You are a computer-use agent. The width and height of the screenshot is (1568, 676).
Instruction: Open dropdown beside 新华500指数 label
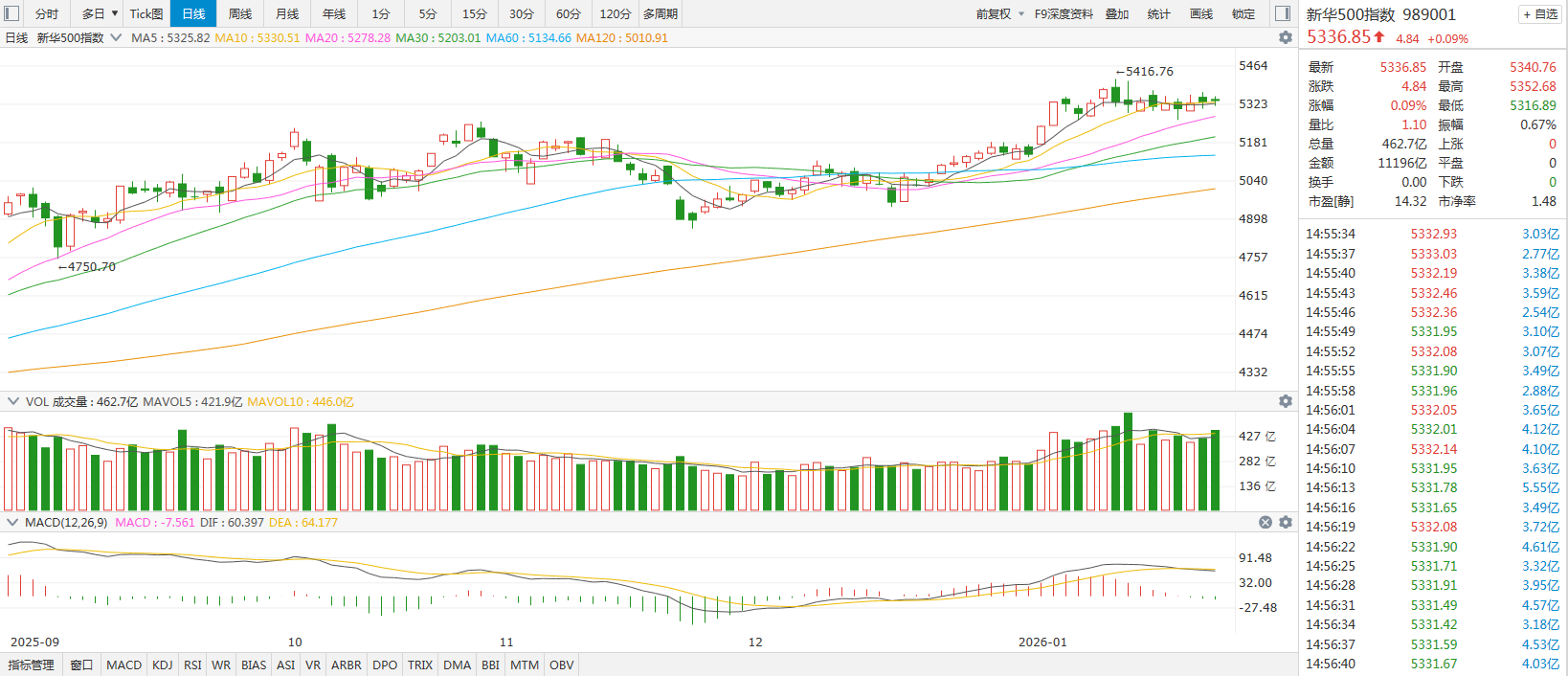click(116, 37)
